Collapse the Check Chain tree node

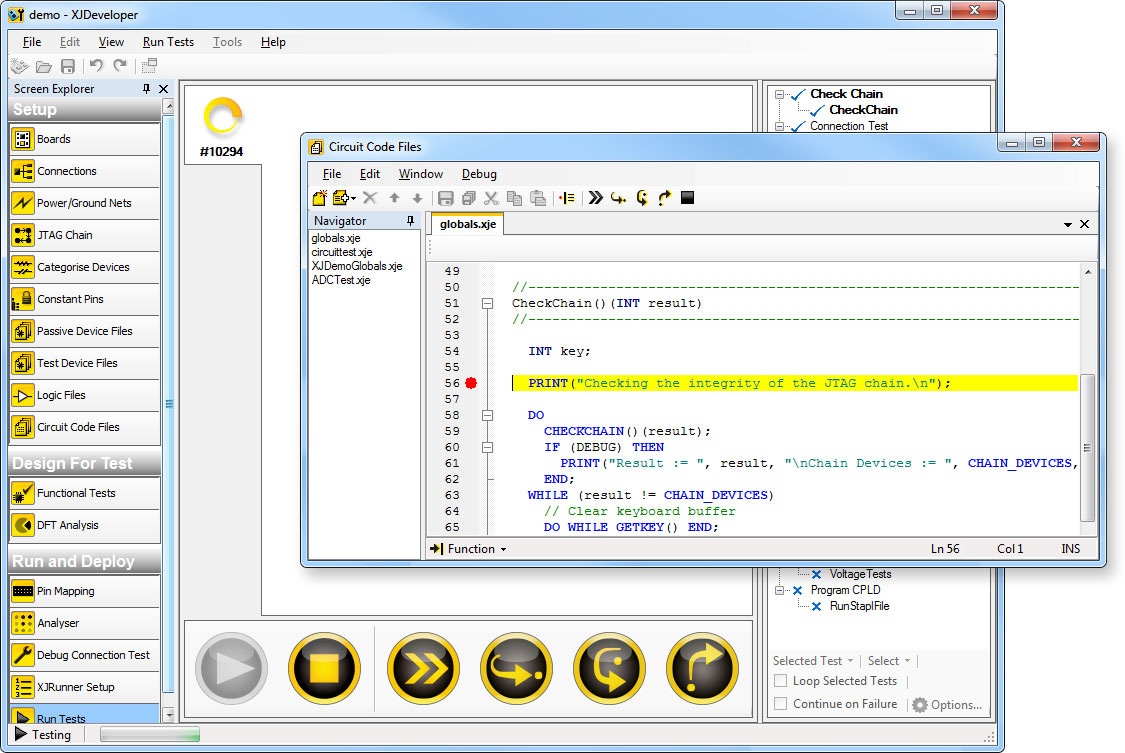pos(779,94)
